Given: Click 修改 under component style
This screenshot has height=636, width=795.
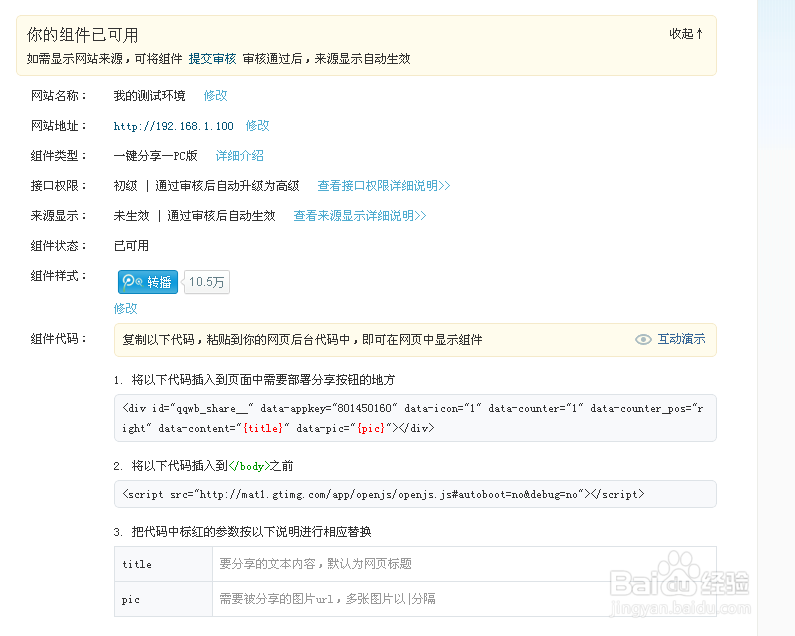Looking at the screenshot, I should point(126,308).
